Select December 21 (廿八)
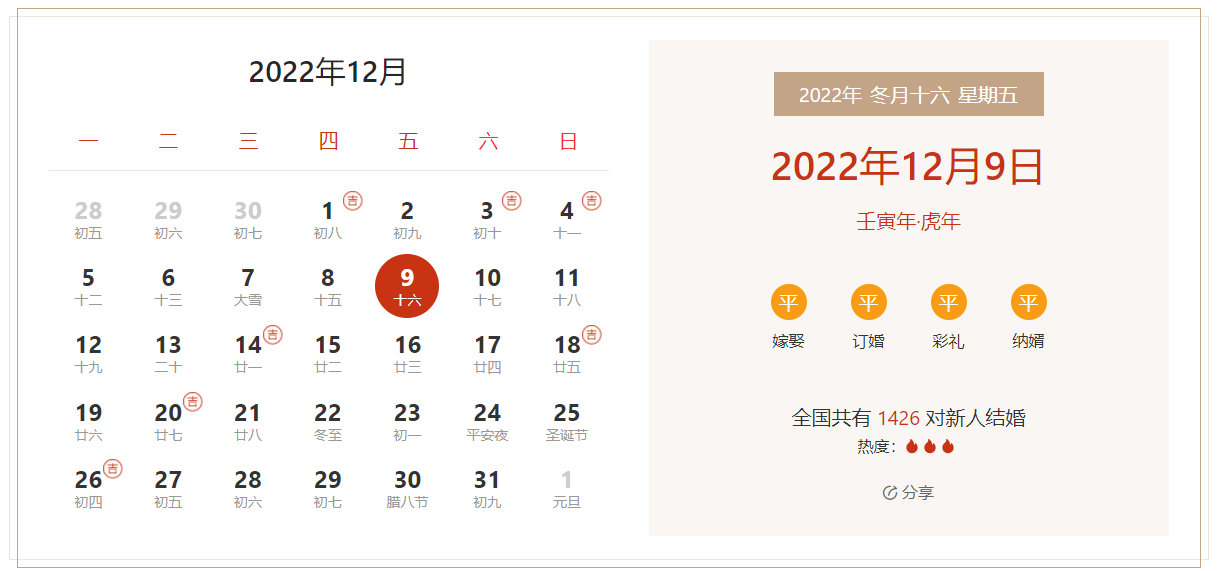1219x571 pixels. pos(248,422)
